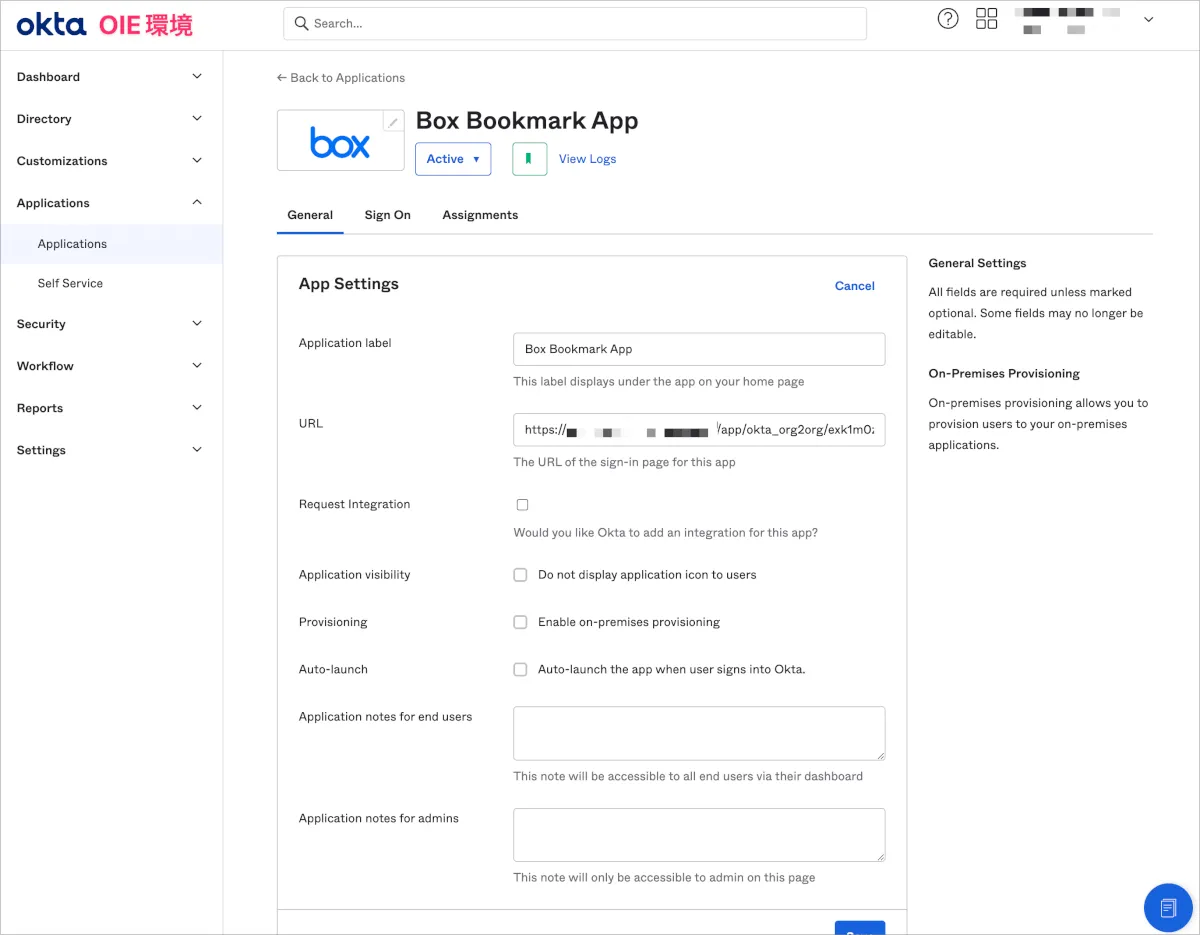
Task: Click the Box app logo image
Action: pos(340,142)
